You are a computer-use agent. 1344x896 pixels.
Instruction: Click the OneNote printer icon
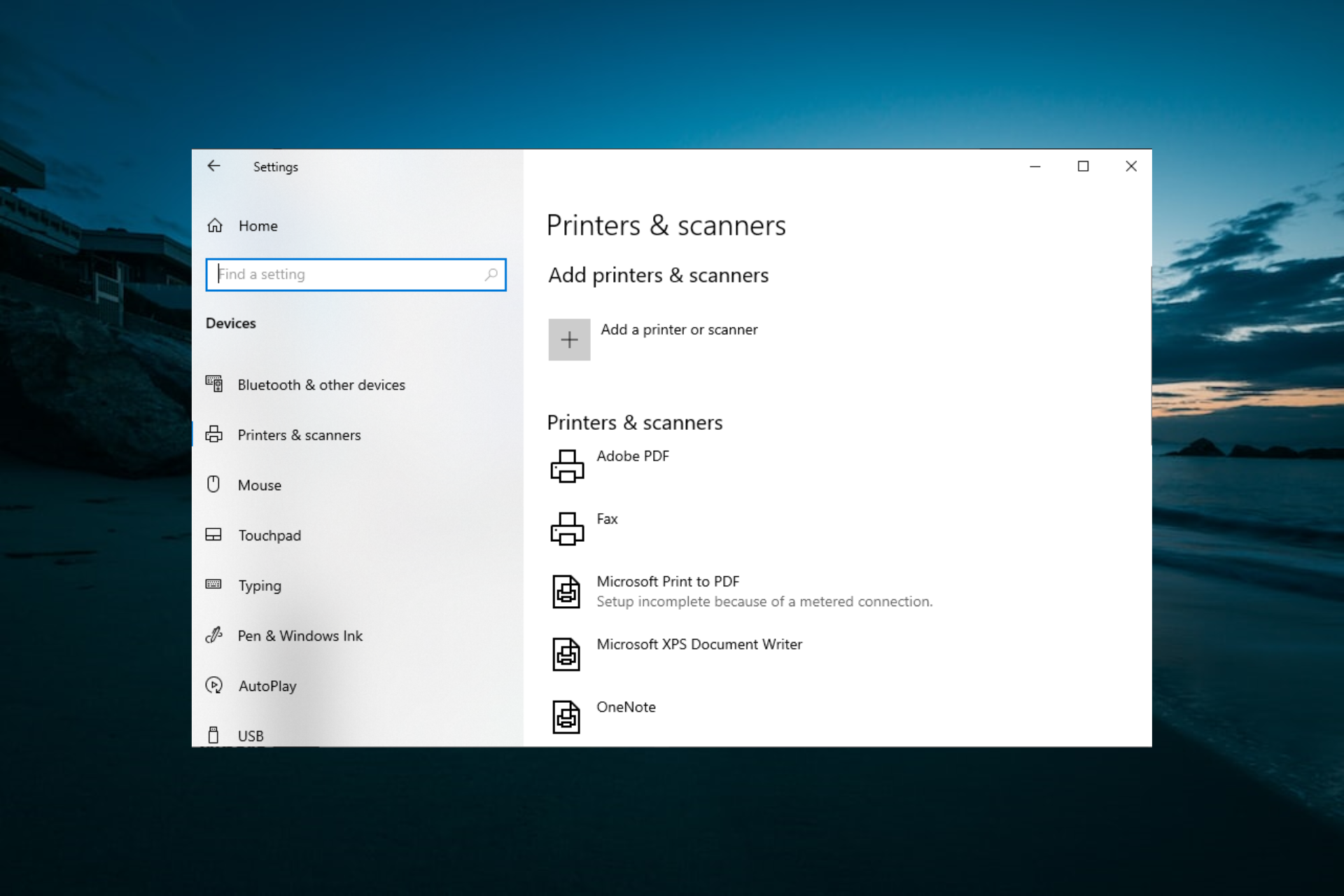tap(566, 712)
